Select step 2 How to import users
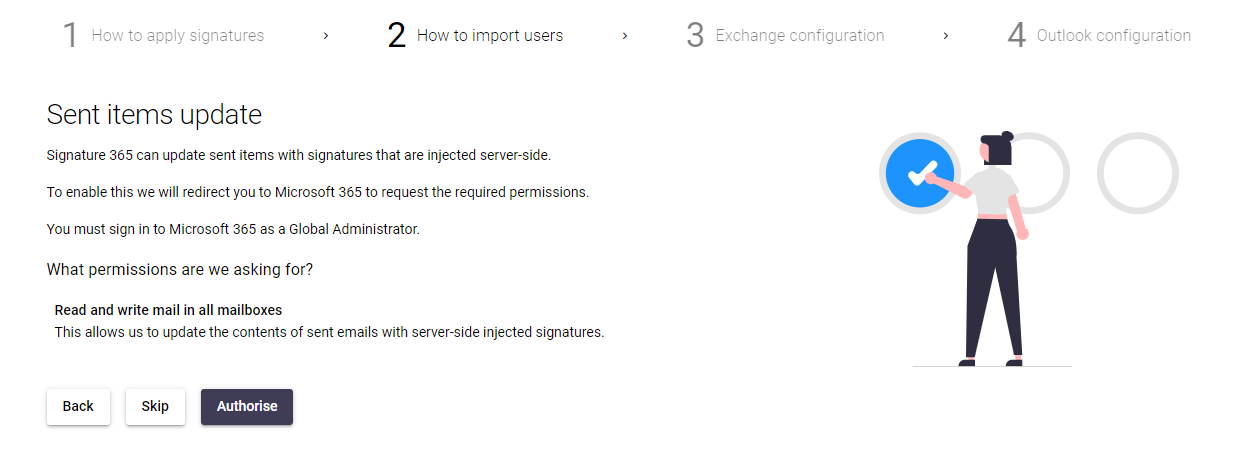 (x=475, y=36)
